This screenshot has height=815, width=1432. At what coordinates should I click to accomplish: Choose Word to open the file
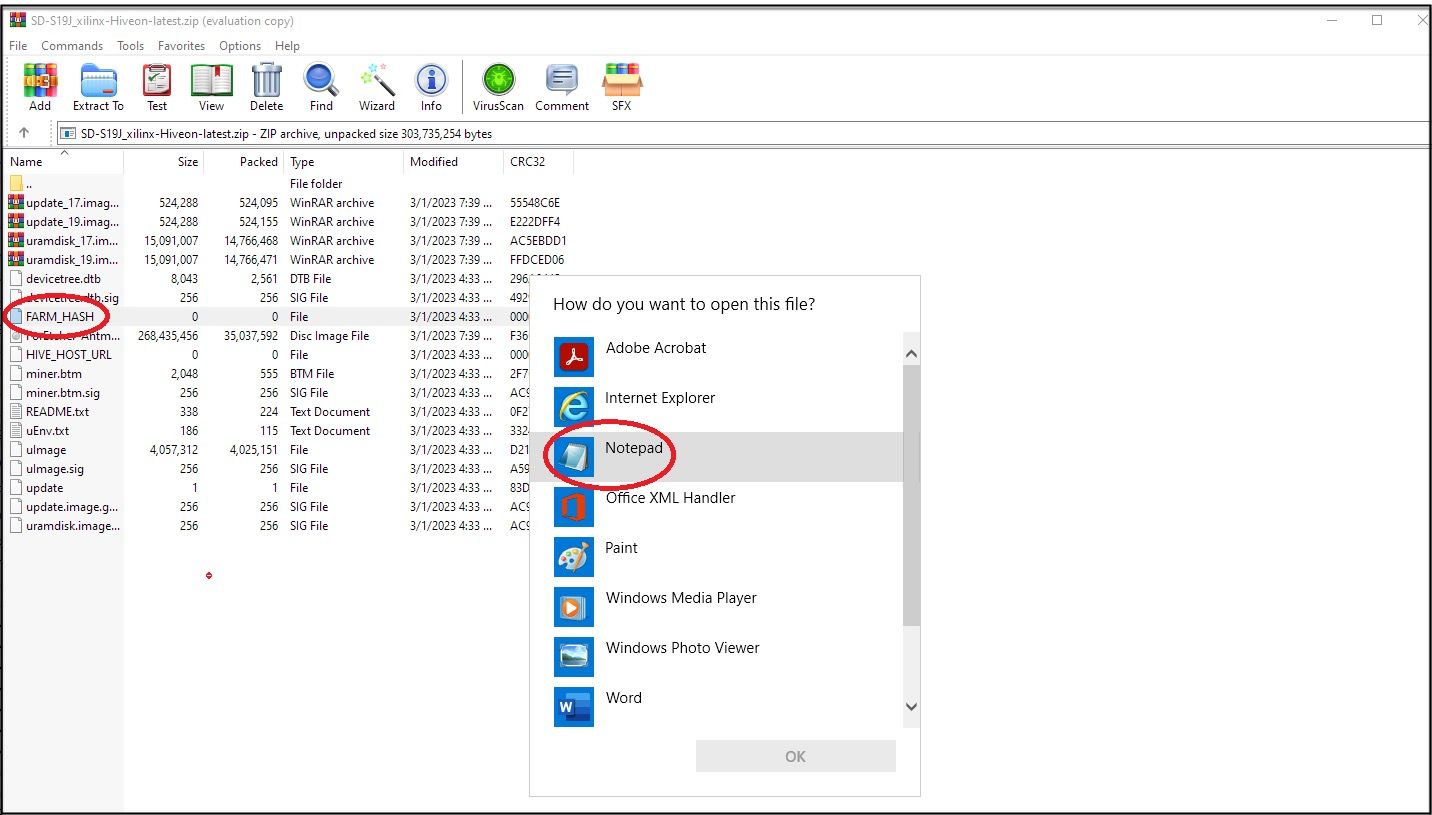(716, 705)
